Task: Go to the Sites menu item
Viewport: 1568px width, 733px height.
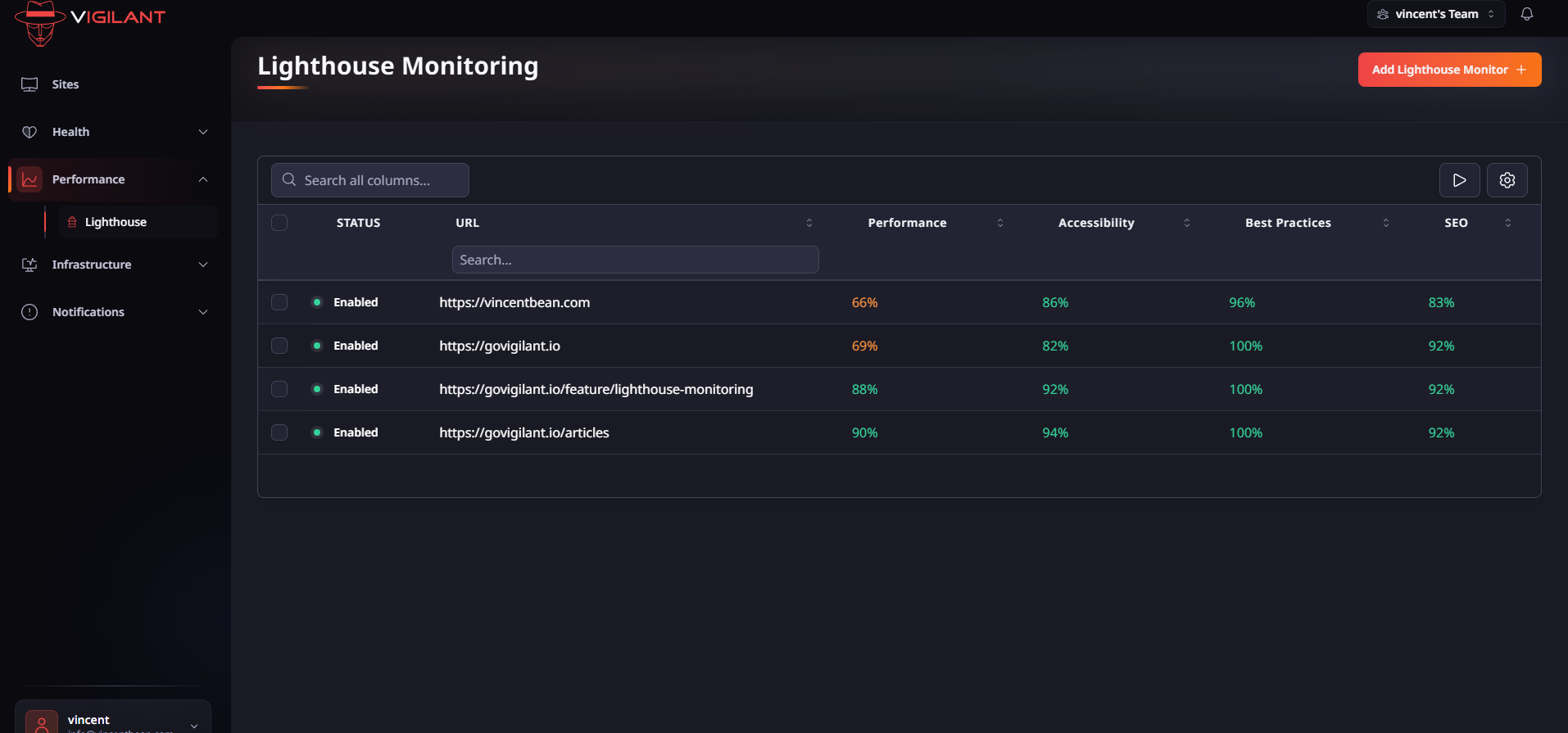Action: coord(66,84)
